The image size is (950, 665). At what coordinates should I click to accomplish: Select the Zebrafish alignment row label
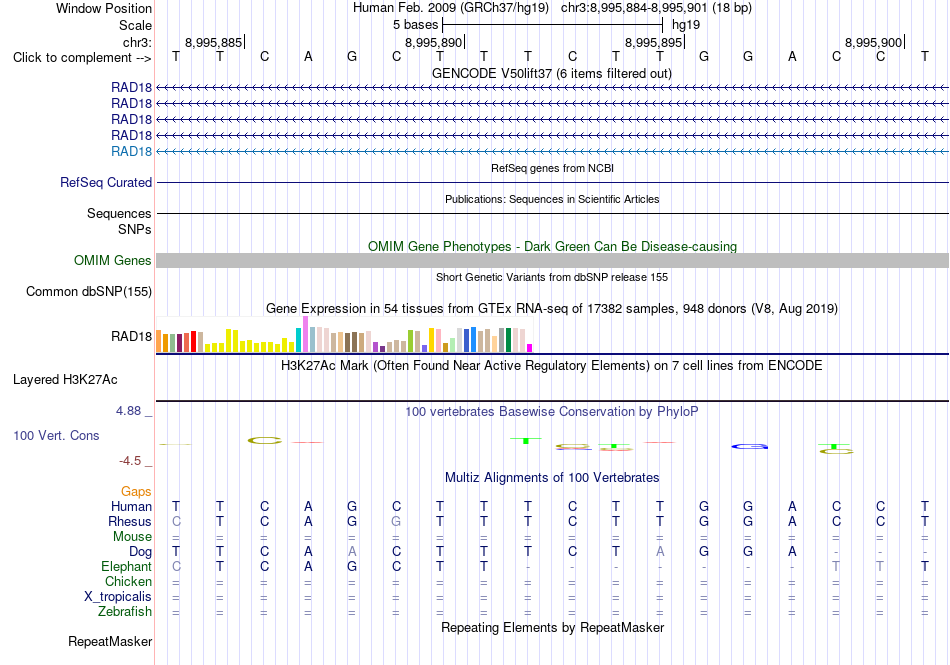click(x=125, y=612)
